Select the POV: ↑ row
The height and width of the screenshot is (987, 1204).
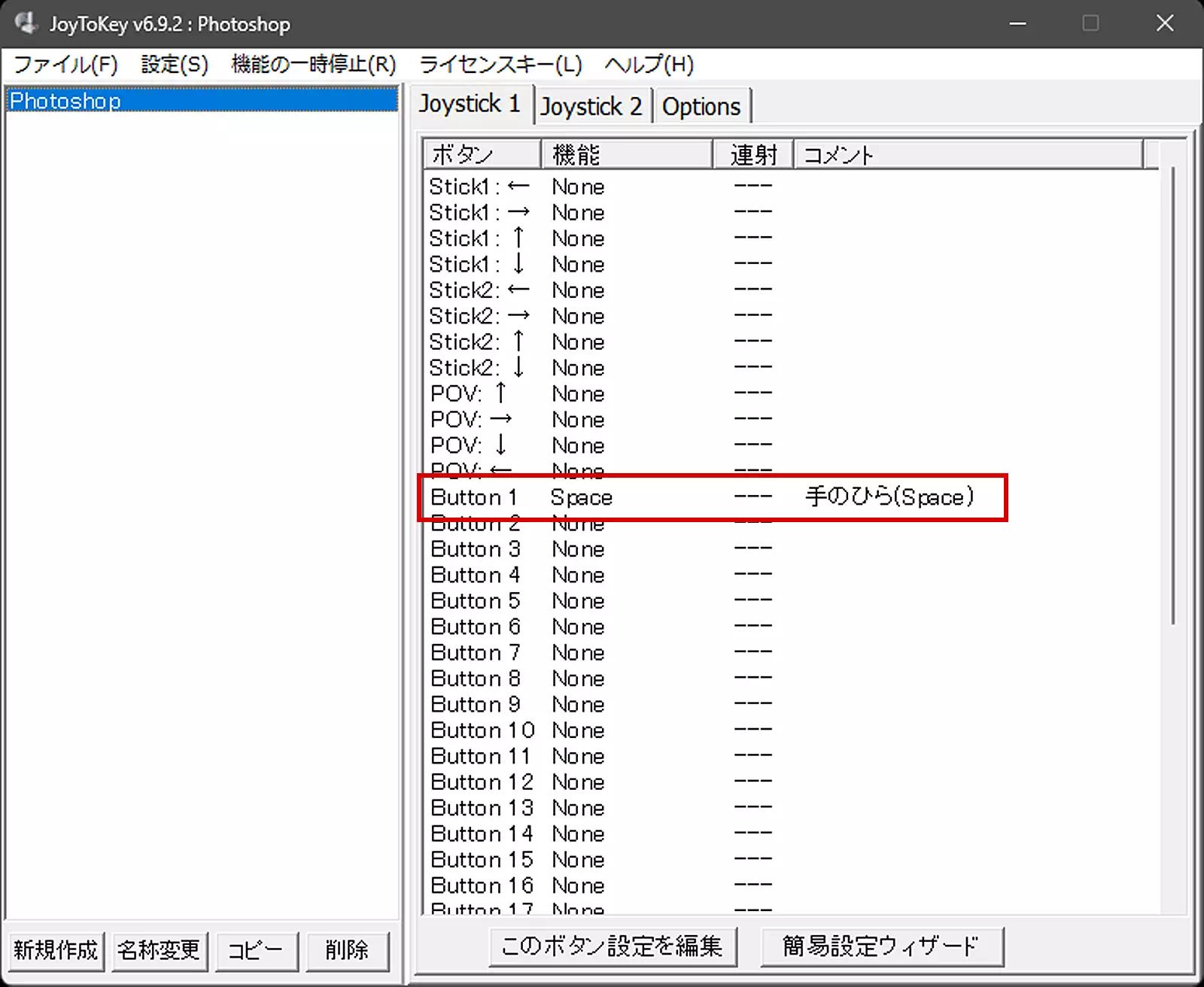[790, 393]
